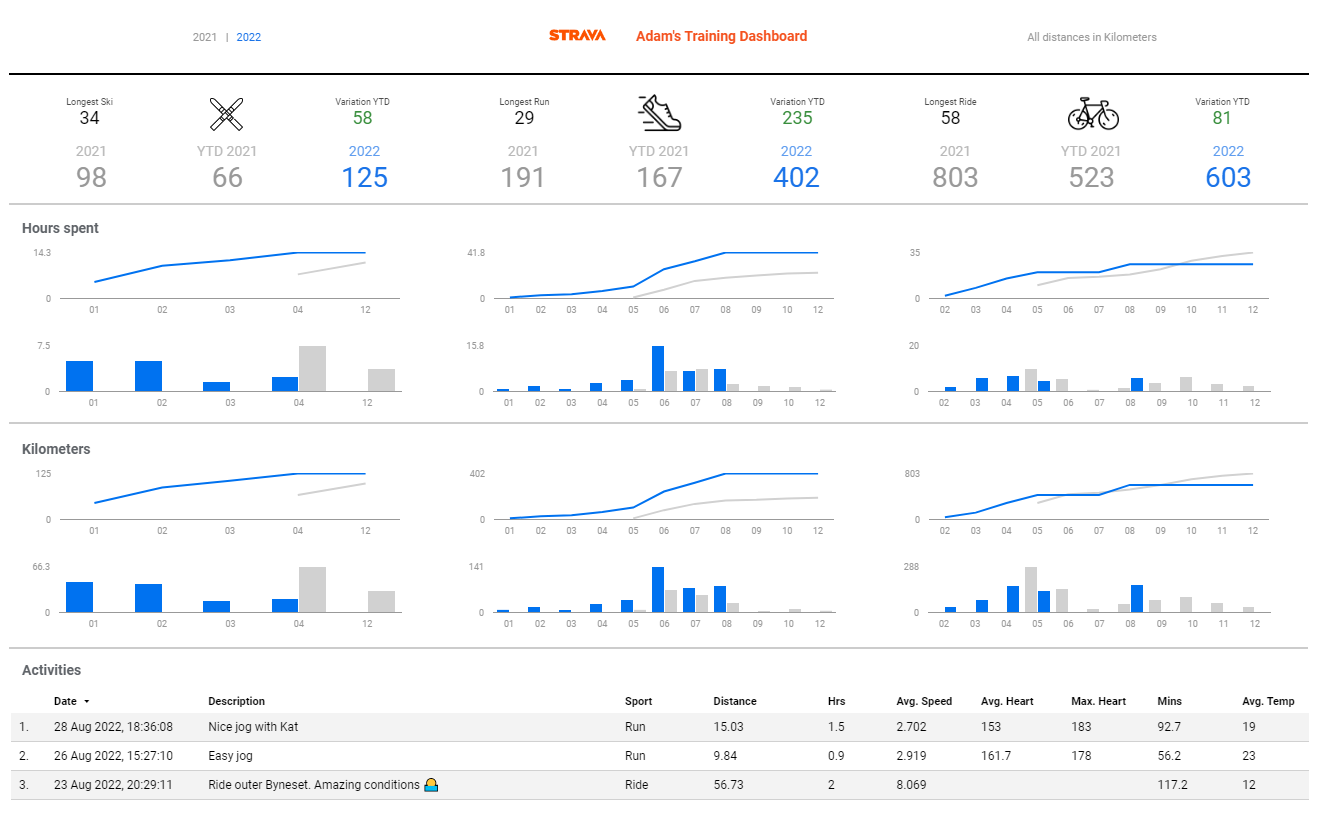Click the bicycle icon
Viewport: 1319px width, 816px height.
tap(1093, 114)
